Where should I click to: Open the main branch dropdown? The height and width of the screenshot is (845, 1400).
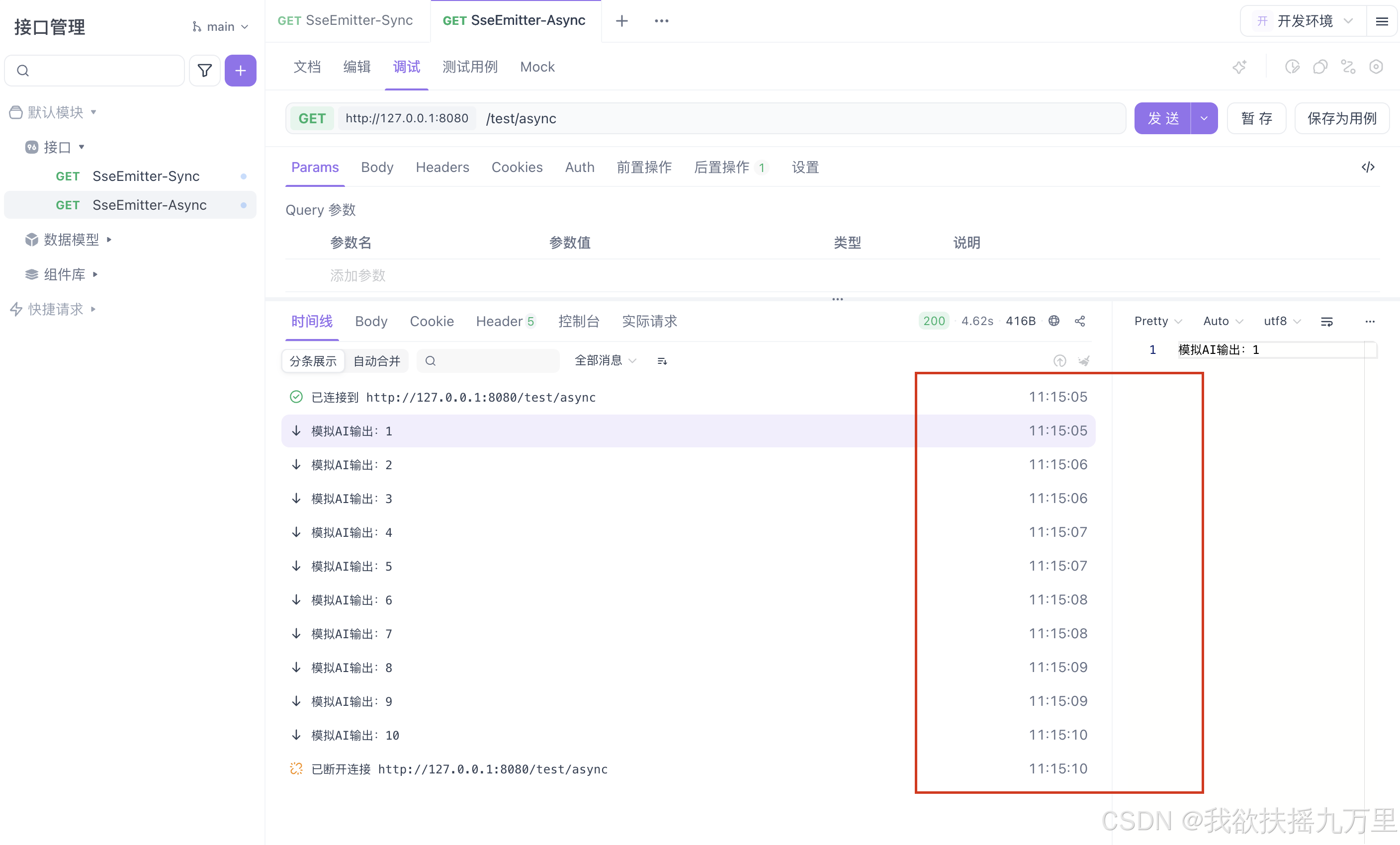point(220,27)
